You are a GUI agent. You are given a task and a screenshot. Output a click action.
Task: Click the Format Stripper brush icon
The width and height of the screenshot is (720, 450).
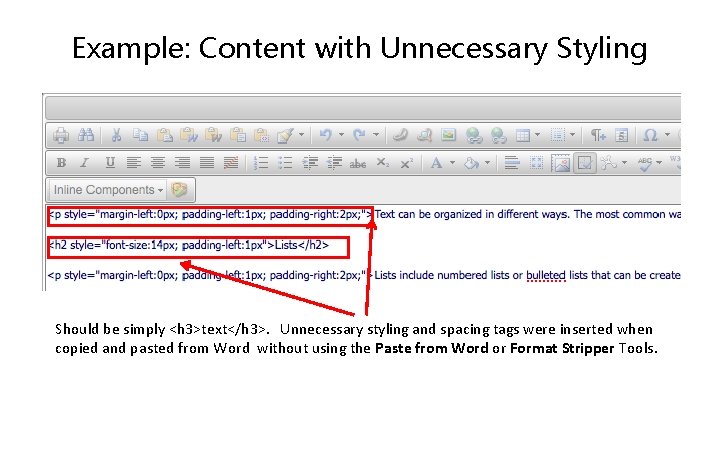click(x=285, y=135)
